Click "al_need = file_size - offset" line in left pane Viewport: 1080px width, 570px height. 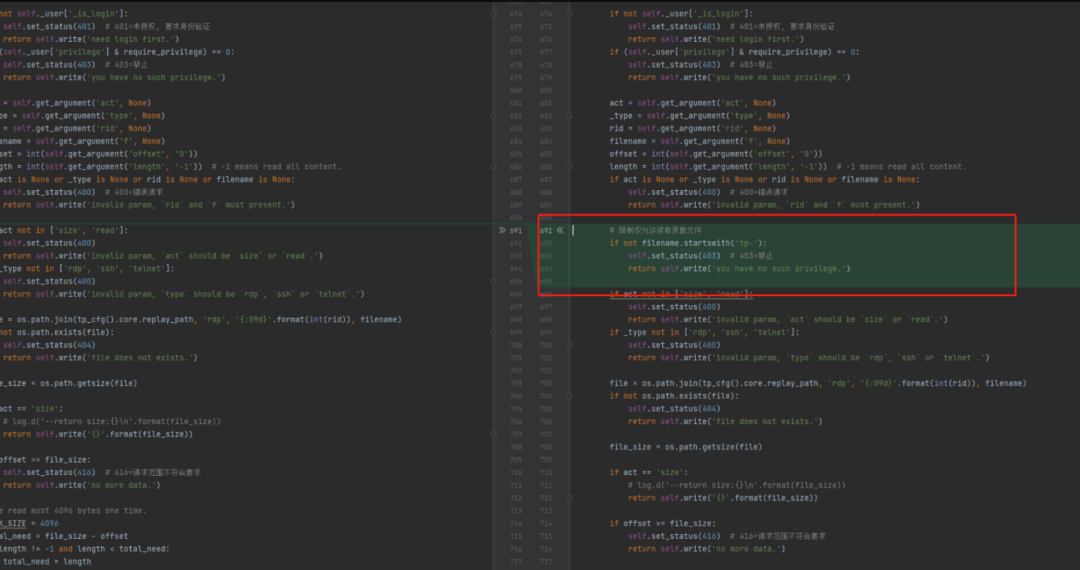[x=64, y=536]
